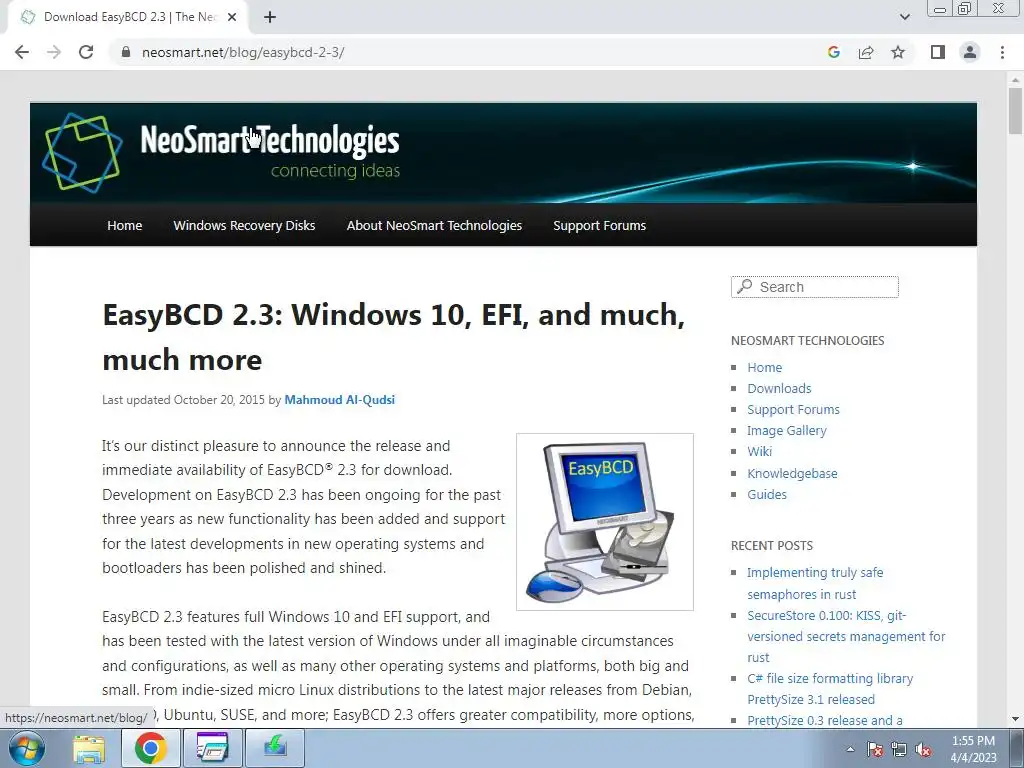The height and width of the screenshot is (768, 1024).
Task: Click the scrollbar down arrow
Action: point(1015,720)
